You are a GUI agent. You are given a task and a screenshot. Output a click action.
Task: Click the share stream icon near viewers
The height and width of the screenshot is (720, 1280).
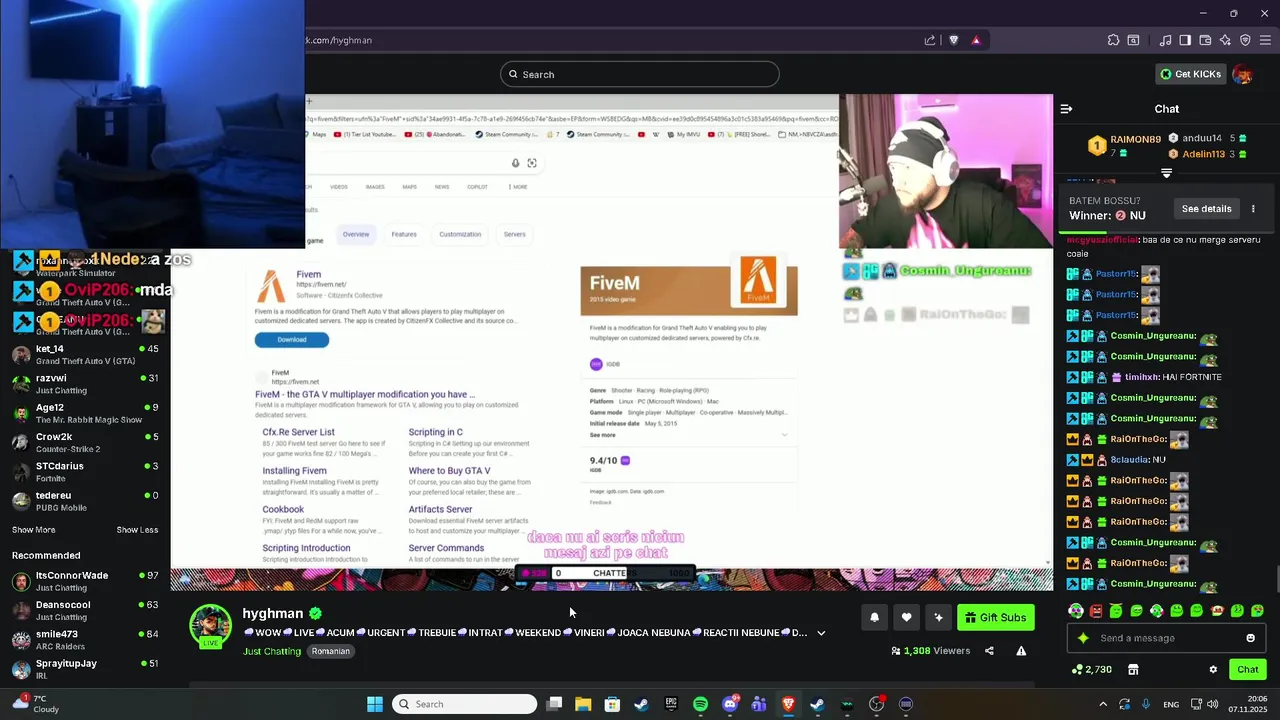pyautogui.click(x=989, y=651)
